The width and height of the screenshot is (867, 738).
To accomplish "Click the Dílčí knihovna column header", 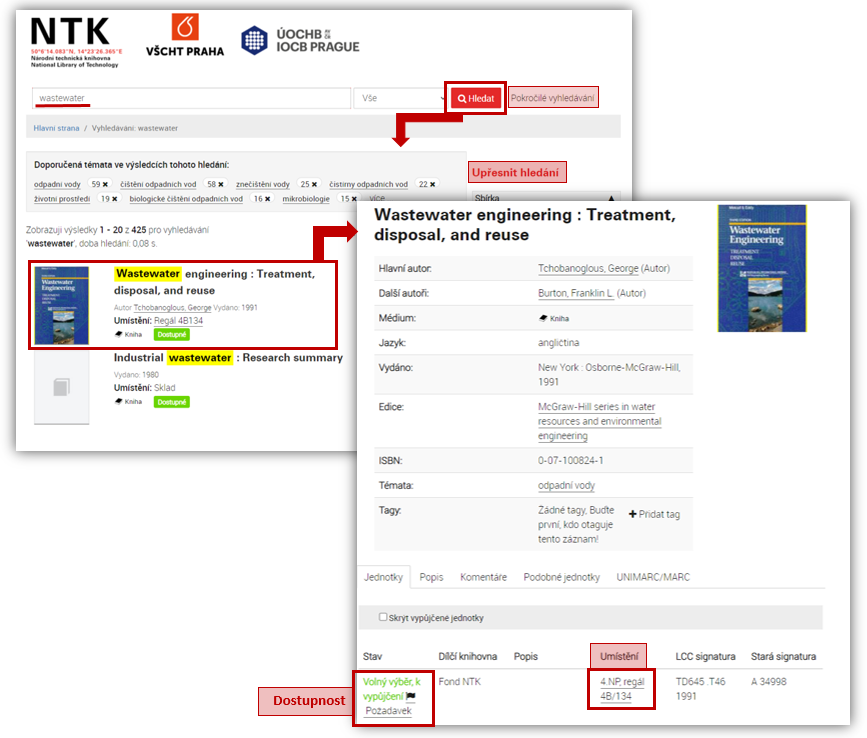I will point(468,657).
